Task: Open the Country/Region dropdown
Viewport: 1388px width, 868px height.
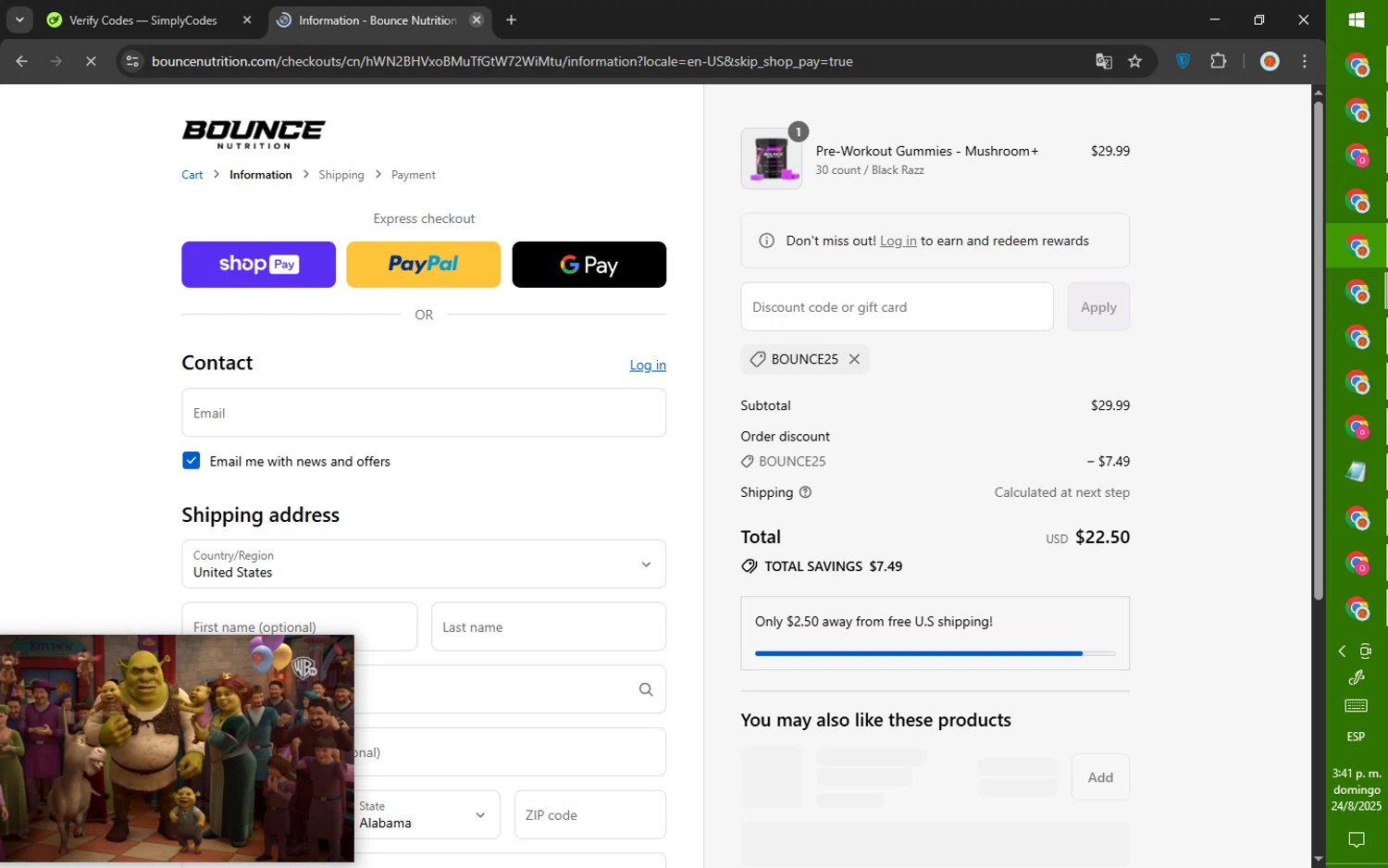Action: tap(424, 564)
